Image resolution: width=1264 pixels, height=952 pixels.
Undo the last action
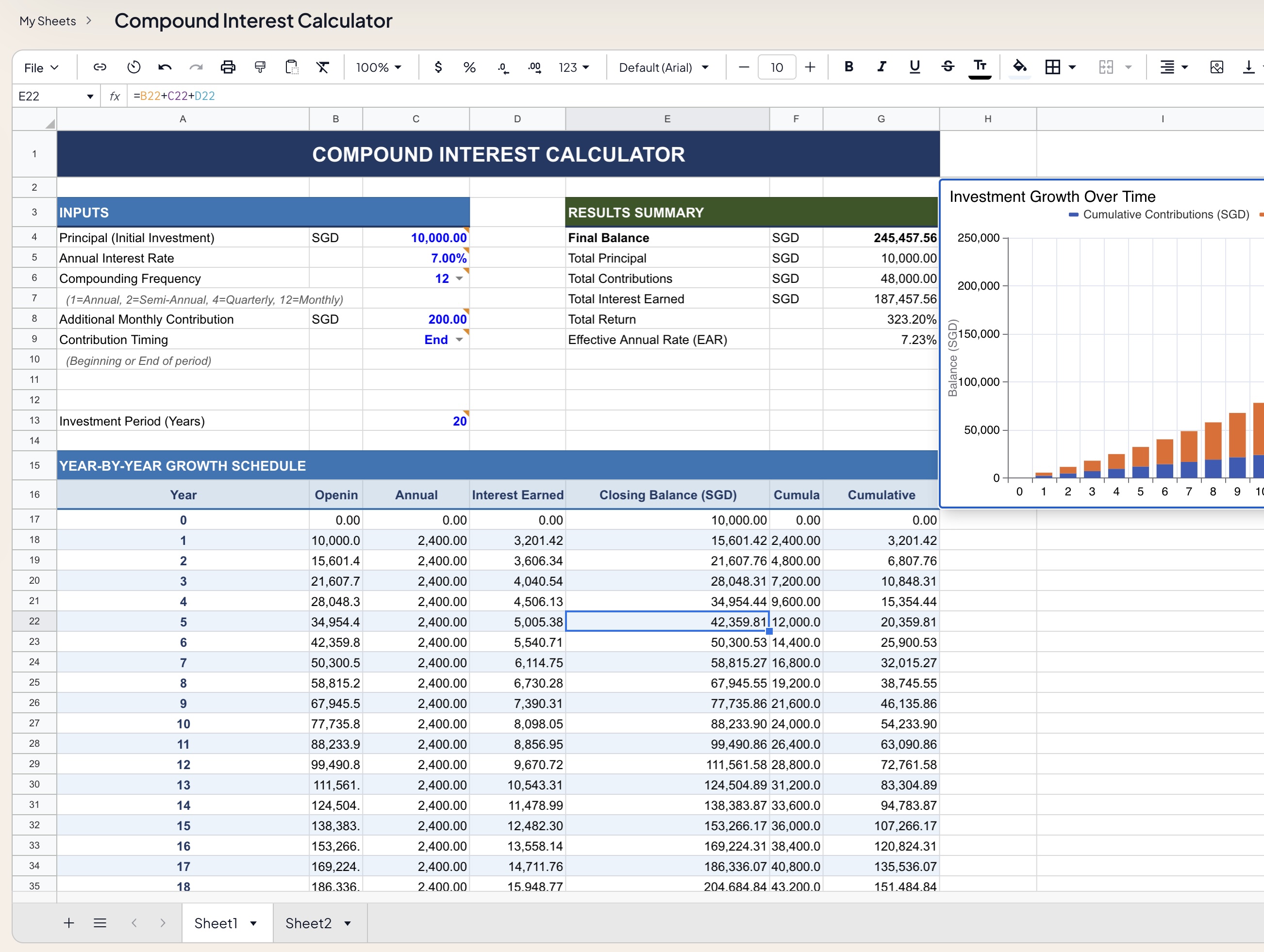tap(165, 67)
